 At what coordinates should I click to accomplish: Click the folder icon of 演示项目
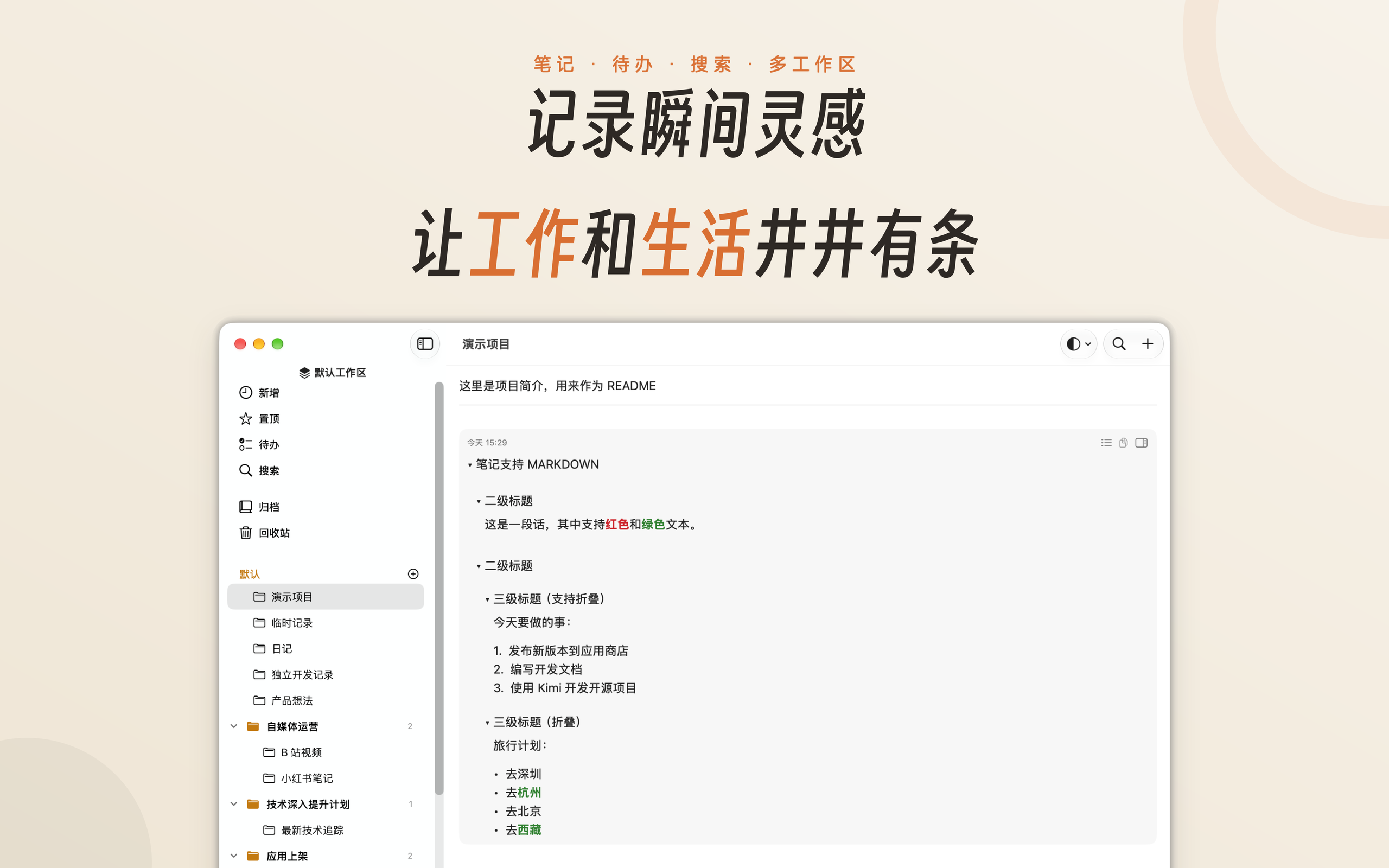coord(259,597)
